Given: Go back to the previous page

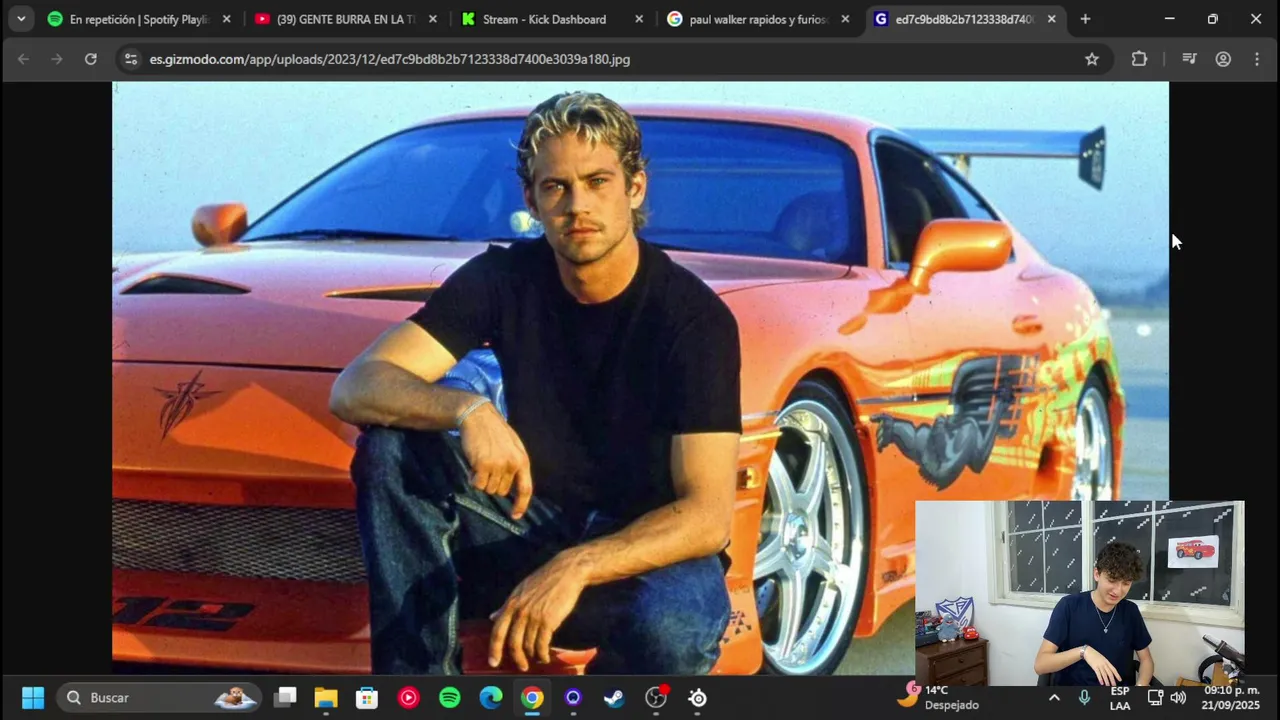Looking at the screenshot, I should tap(23, 59).
